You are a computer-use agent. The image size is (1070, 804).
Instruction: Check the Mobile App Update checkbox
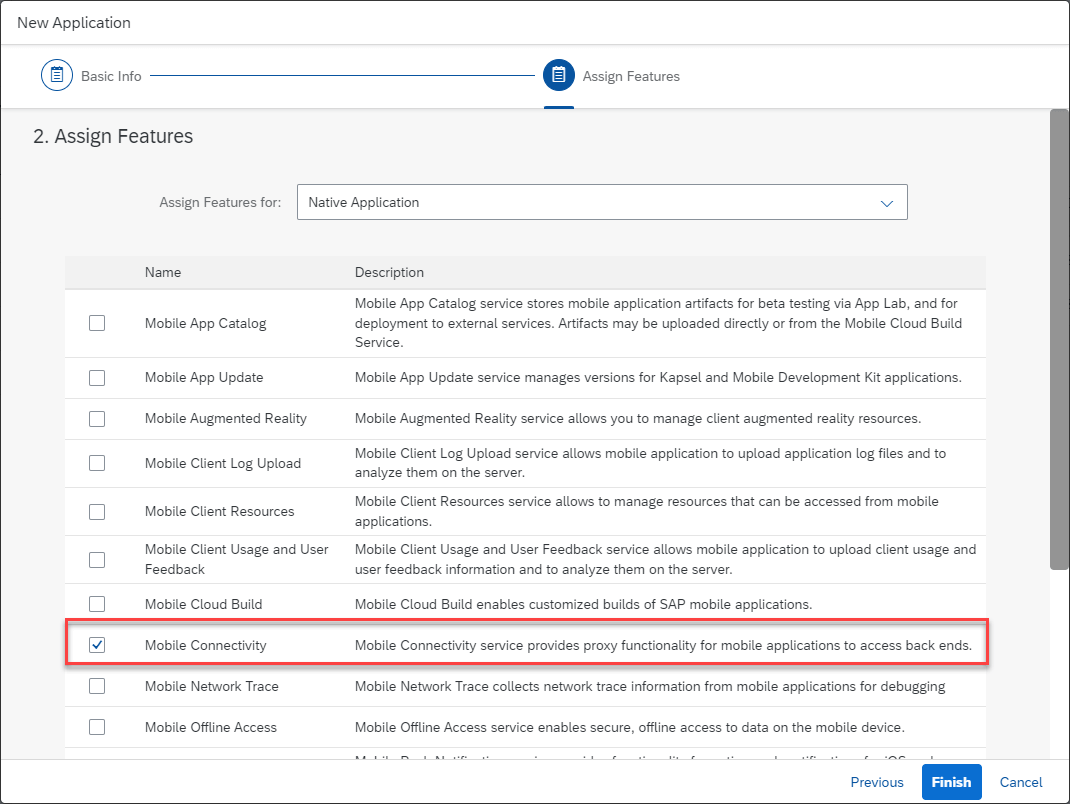97,378
